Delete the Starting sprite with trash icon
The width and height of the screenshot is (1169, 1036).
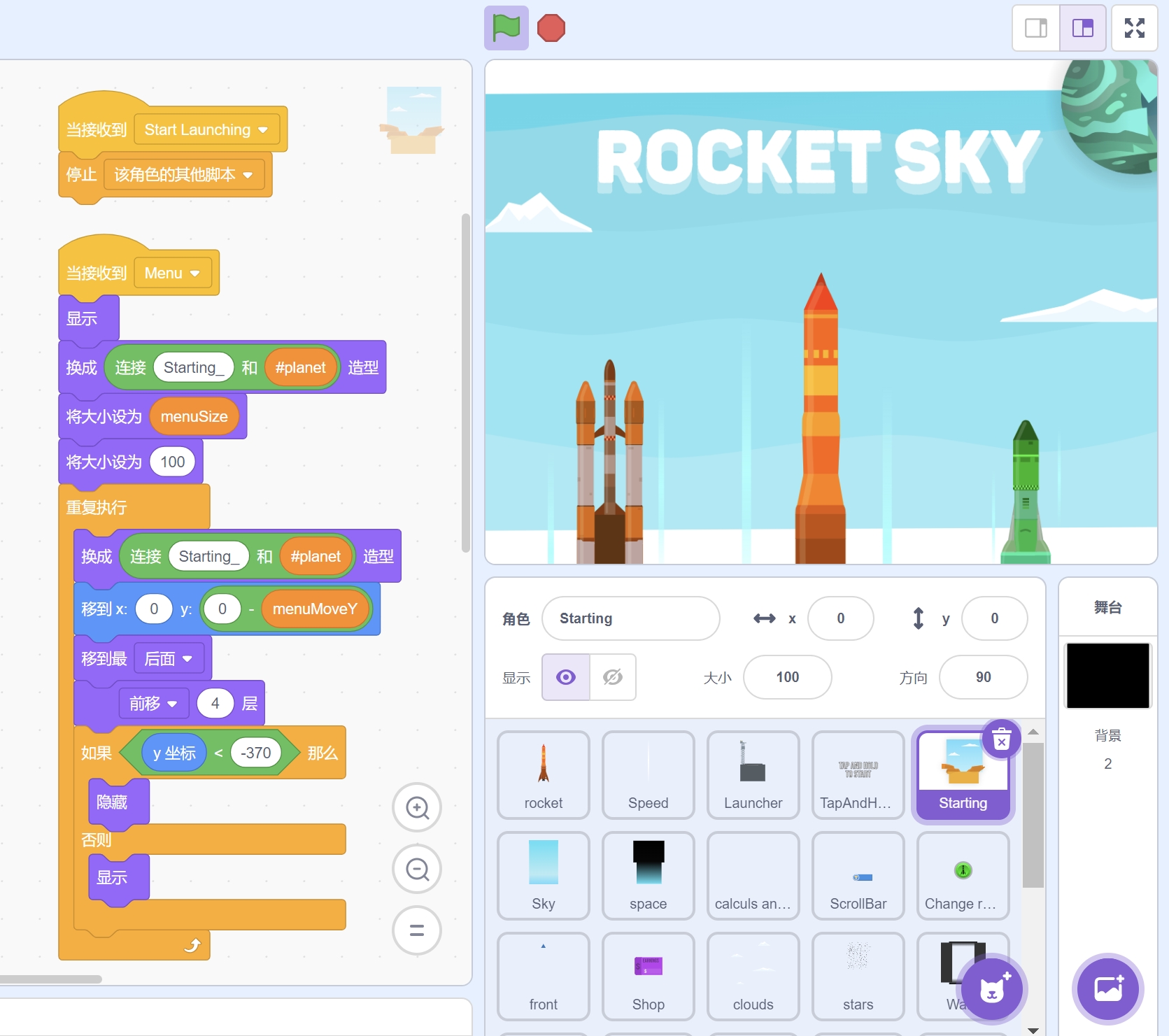click(1001, 739)
